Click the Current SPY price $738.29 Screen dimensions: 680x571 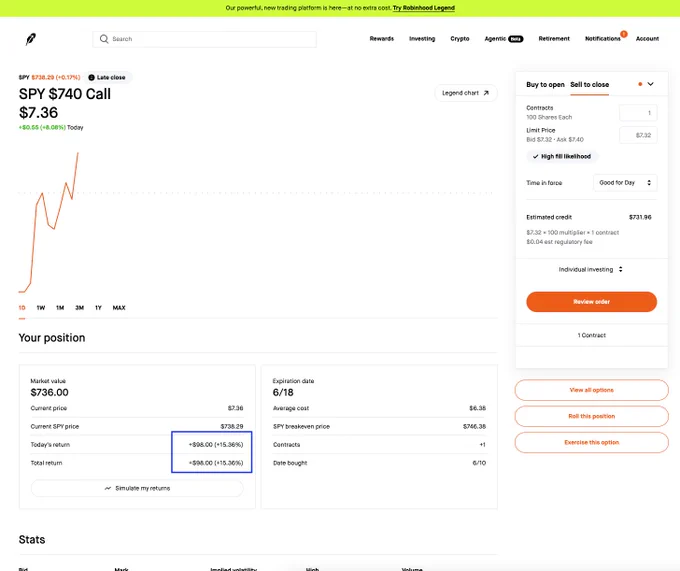point(232,427)
